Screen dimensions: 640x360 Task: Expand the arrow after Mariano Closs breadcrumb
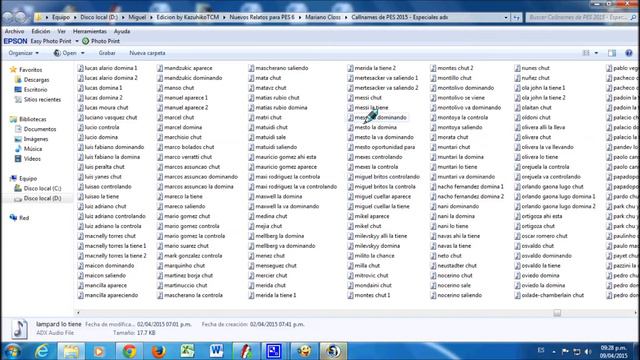coord(346,18)
